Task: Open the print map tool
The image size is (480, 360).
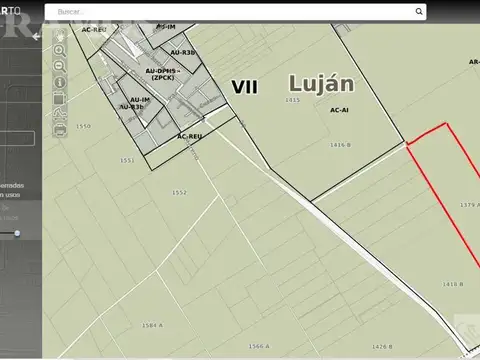Action: click(x=60, y=130)
